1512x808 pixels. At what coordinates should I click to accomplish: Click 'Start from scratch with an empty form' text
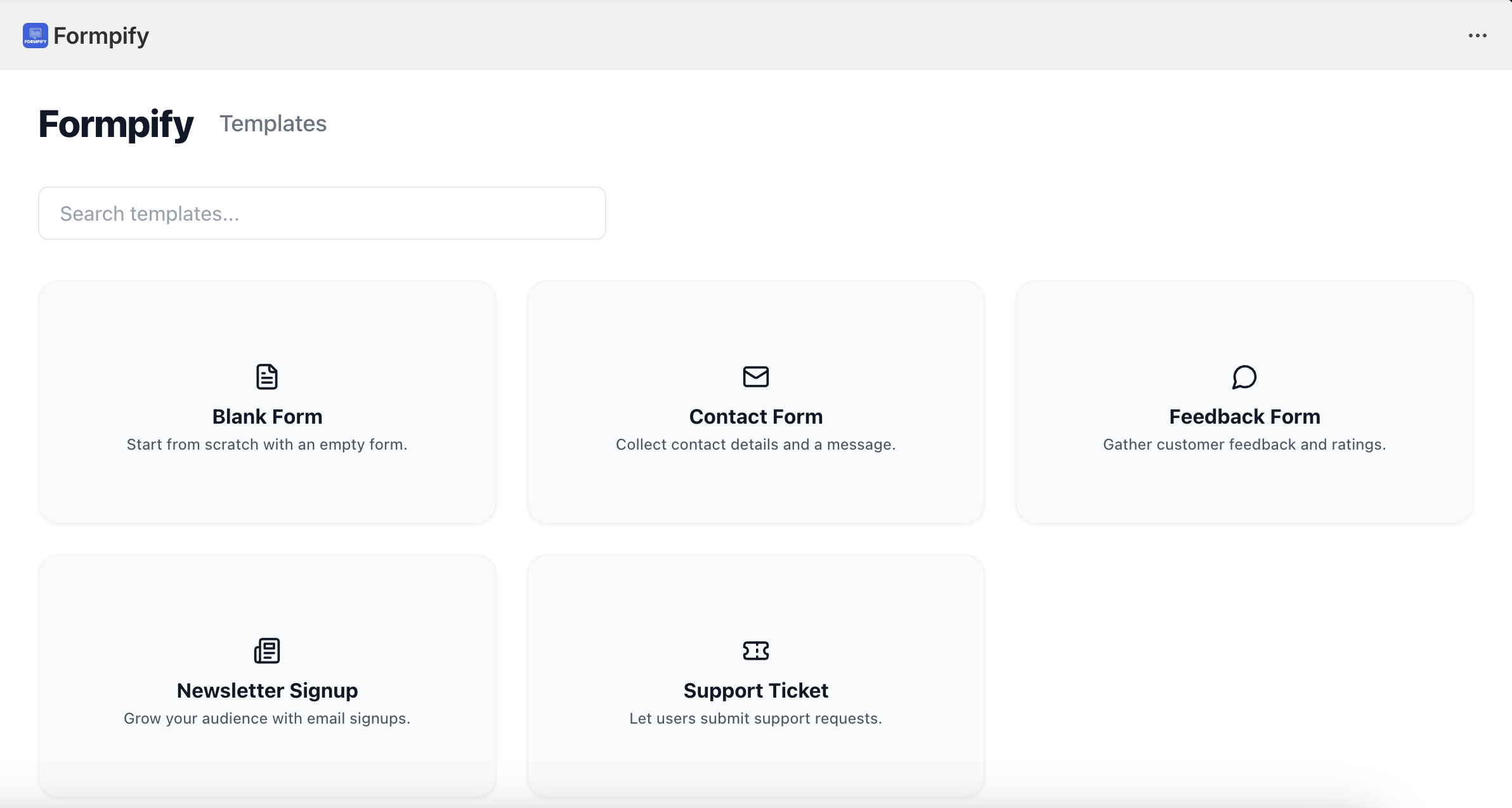click(267, 445)
